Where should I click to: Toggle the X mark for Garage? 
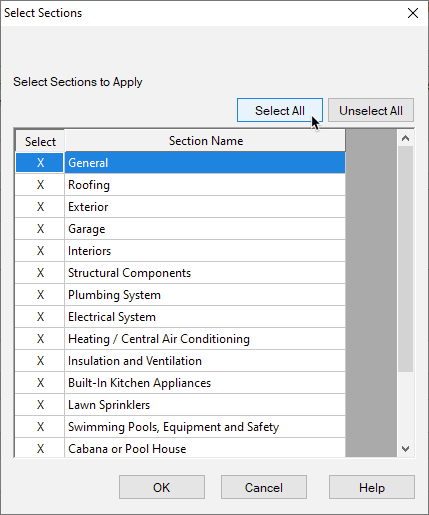(40, 229)
